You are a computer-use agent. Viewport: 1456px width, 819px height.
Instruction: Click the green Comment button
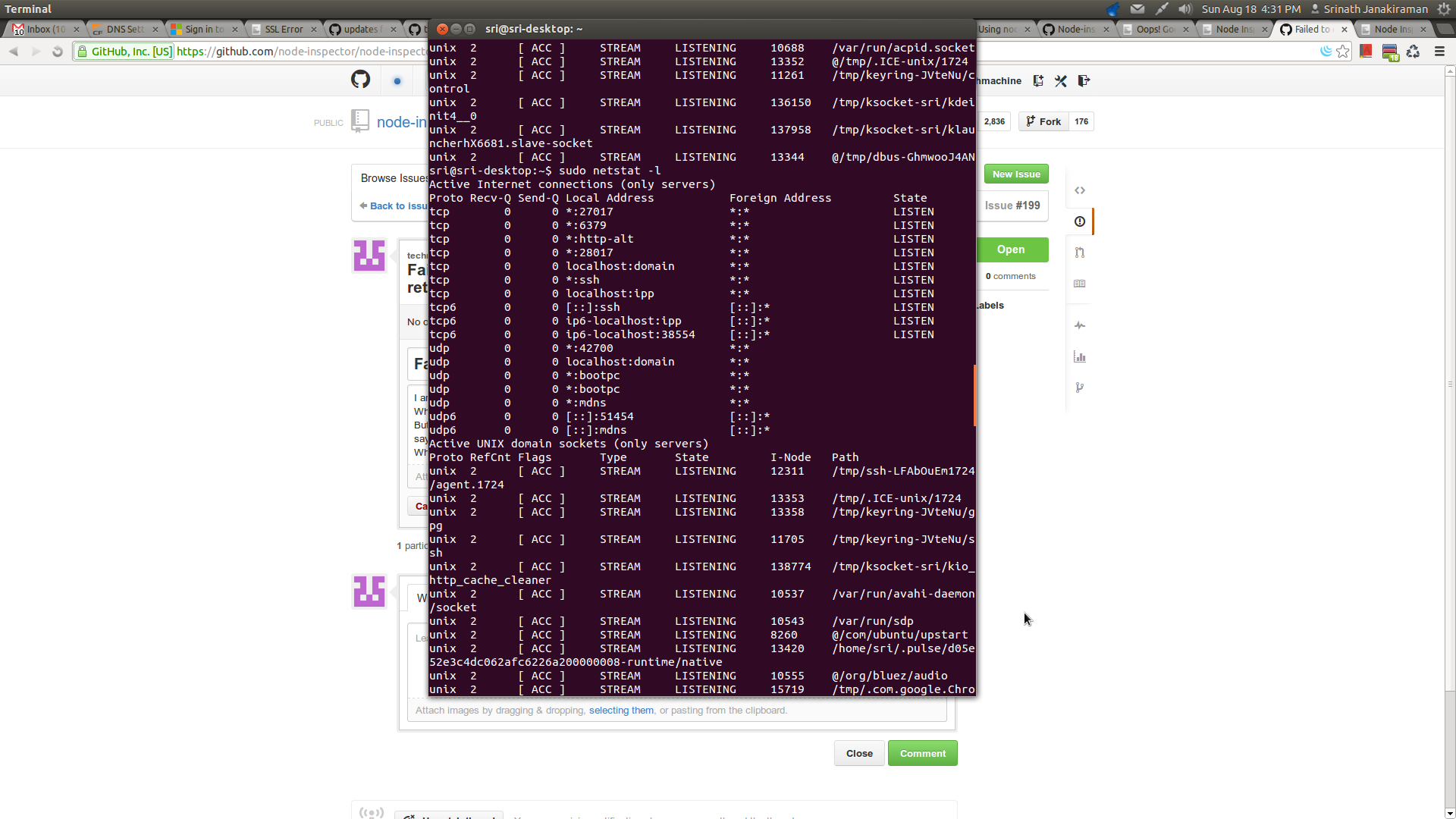[x=922, y=753]
